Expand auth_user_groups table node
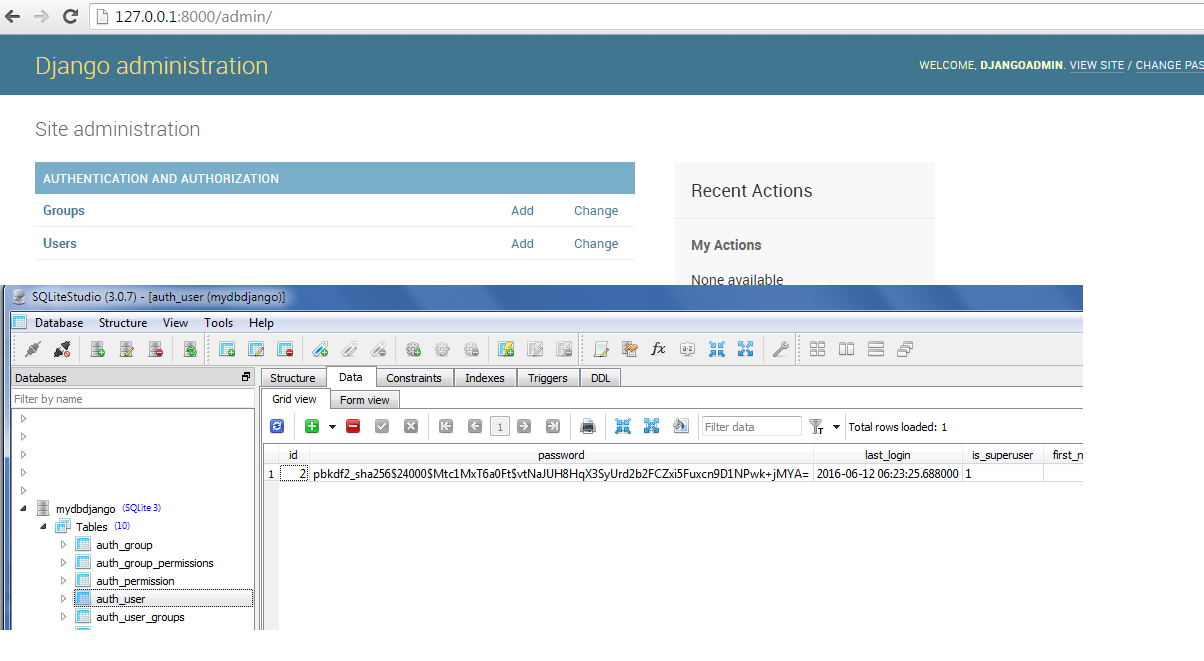This screenshot has height=661, width=1204. coord(64,617)
